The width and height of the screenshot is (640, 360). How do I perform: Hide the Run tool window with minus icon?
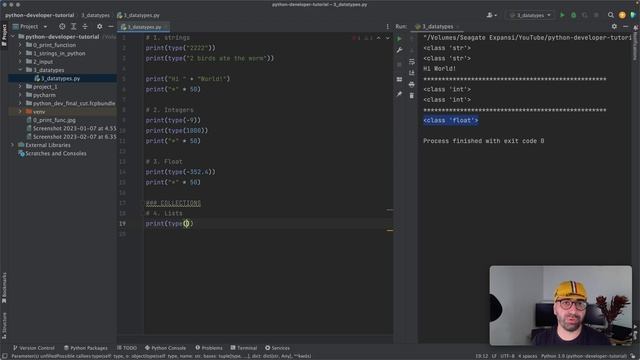(x=625, y=27)
